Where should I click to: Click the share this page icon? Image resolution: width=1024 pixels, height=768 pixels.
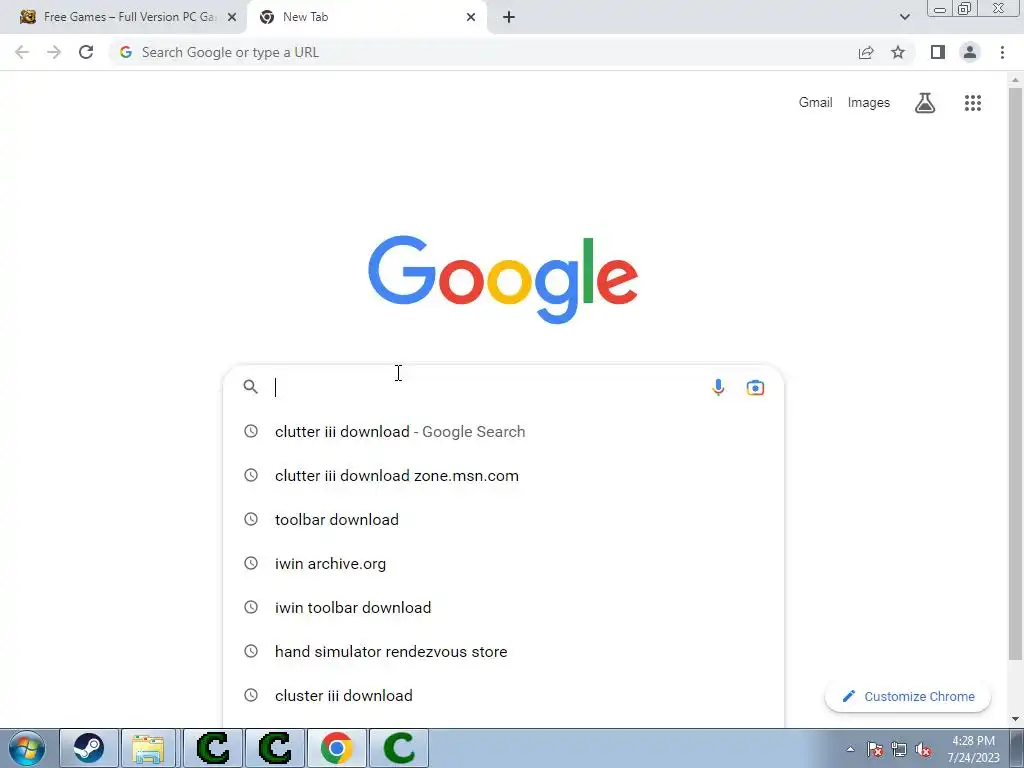click(x=866, y=52)
